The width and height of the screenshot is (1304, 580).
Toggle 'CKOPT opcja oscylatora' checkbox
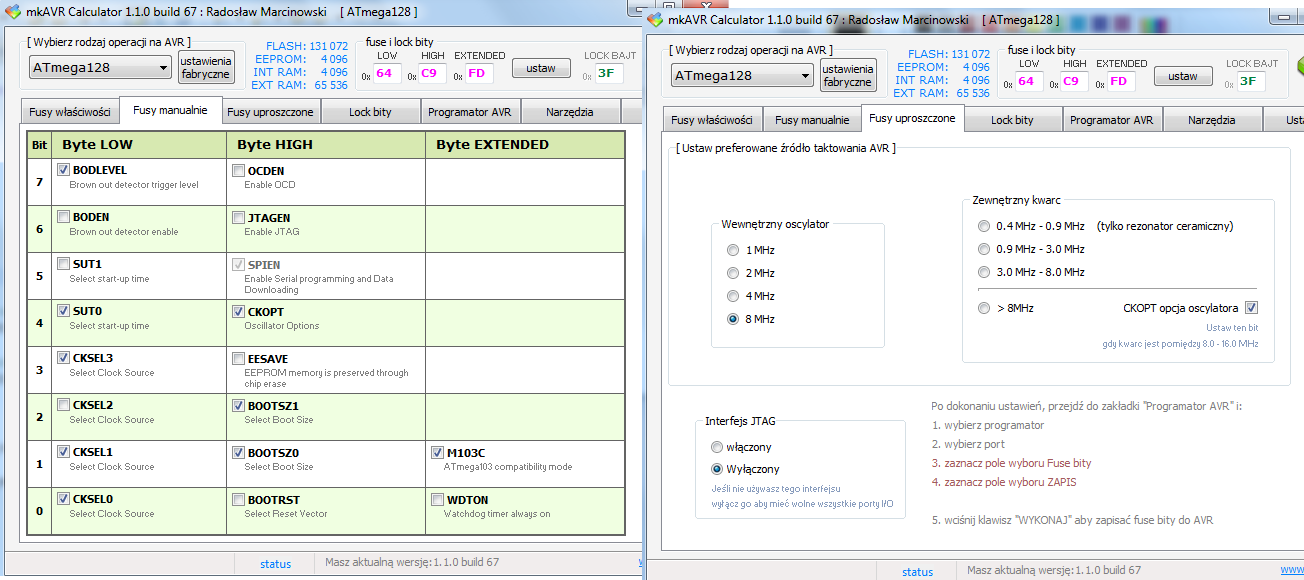pos(1251,308)
